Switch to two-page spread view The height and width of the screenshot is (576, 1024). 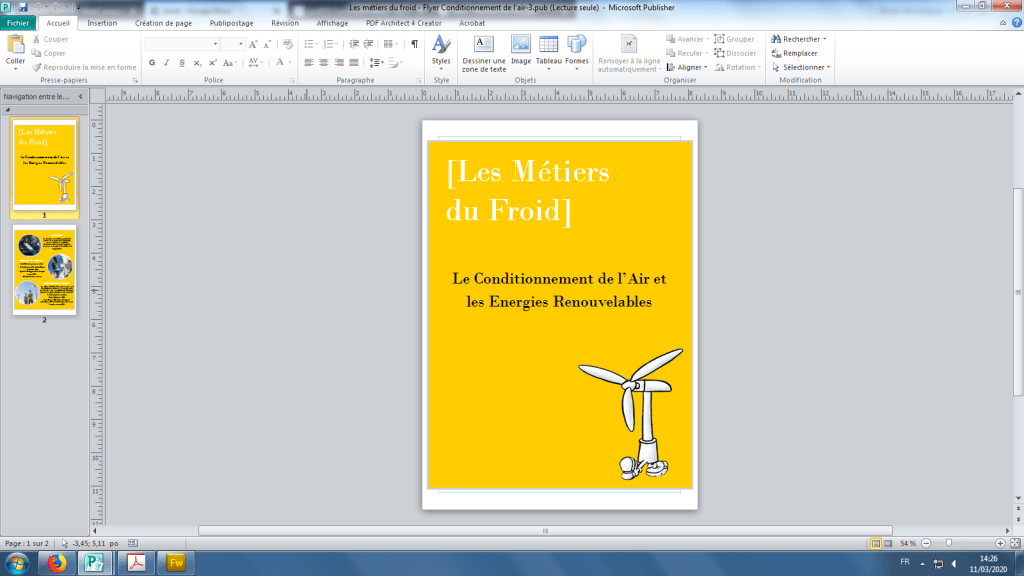coord(889,542)
